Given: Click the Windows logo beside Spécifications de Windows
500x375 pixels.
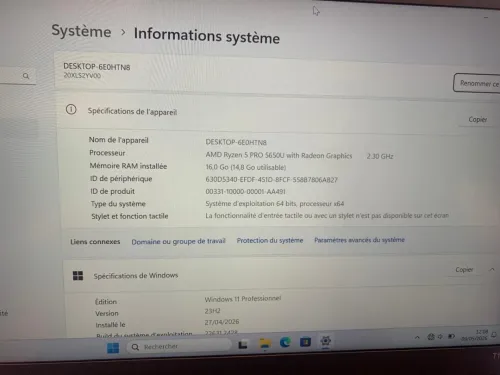Looking at the screenshot, I should pos(78,276).
